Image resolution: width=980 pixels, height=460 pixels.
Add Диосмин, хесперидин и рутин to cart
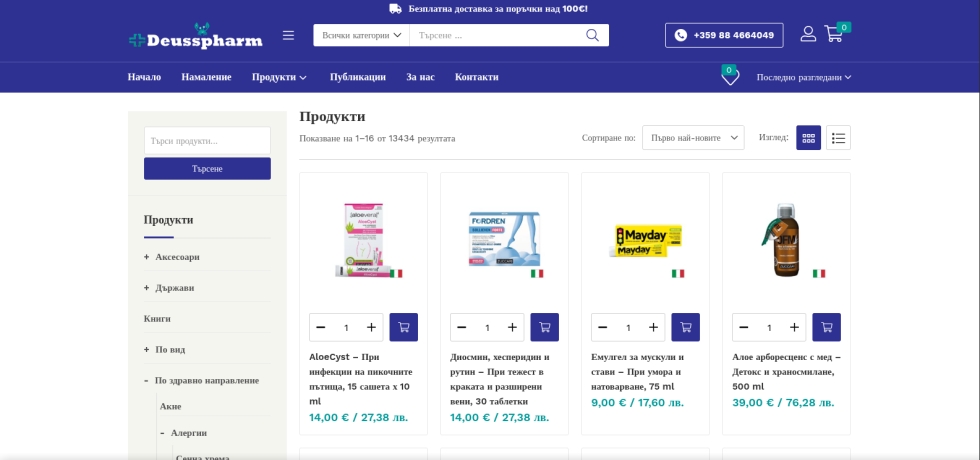click(x=544, y=327)
